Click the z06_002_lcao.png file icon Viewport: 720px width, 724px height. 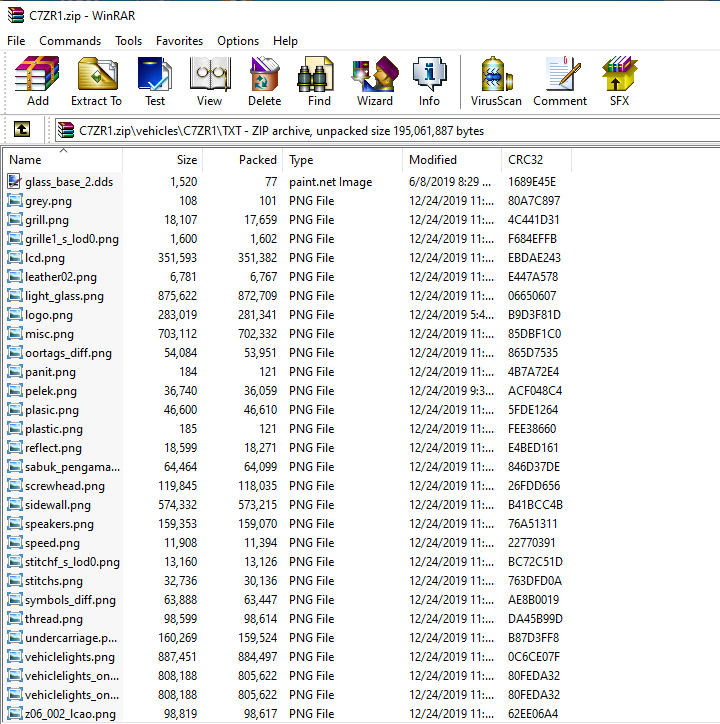pyautogui.click(x=15, y=713)
